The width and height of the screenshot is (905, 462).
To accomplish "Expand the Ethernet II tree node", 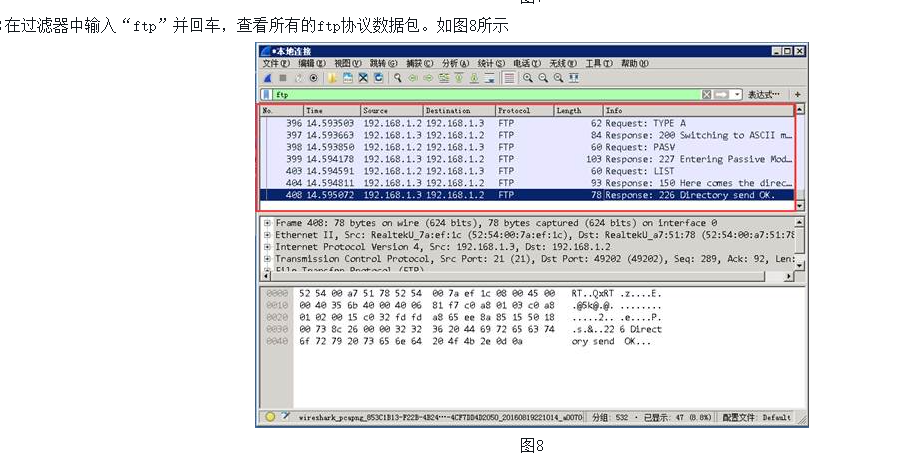I will coord(267,235).
